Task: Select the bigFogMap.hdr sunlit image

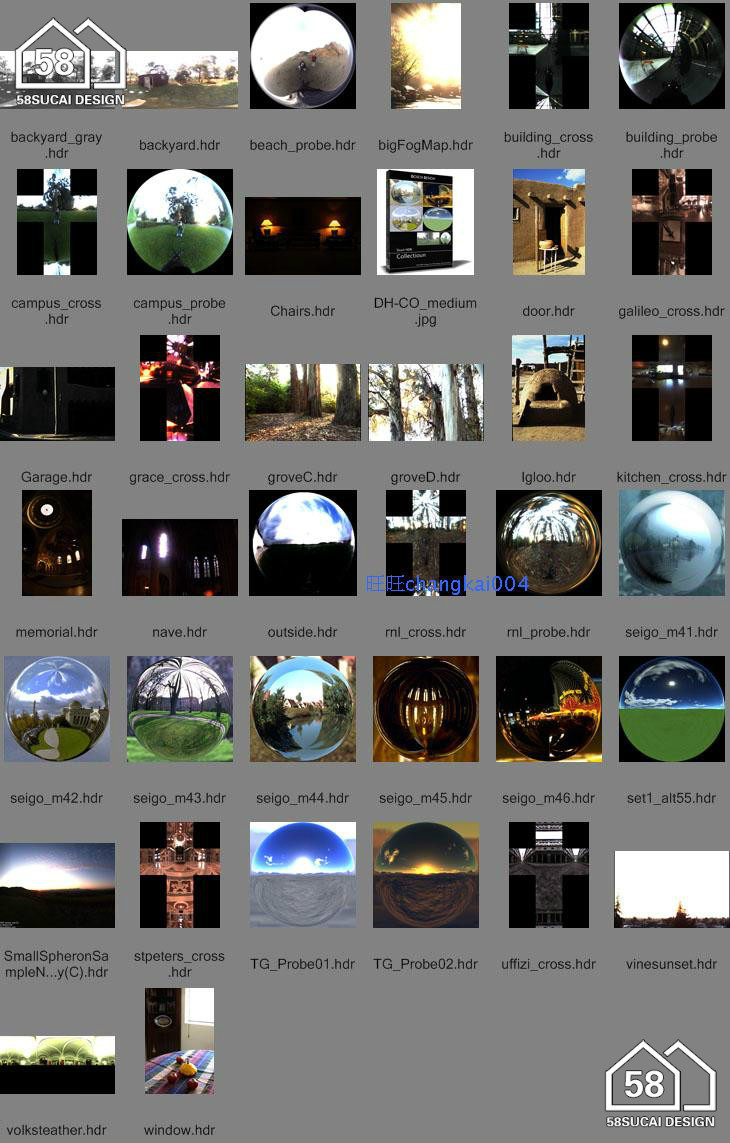Action: point(425,56)
